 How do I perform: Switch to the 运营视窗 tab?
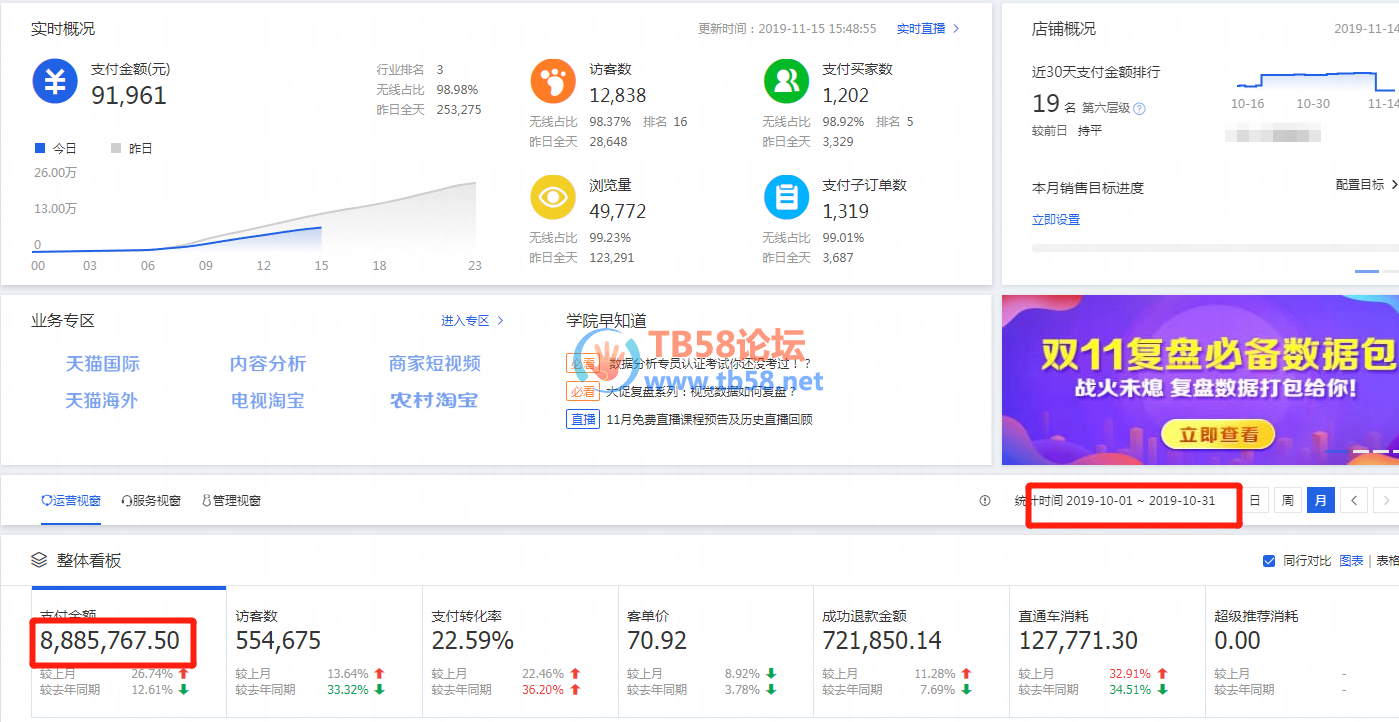pyautogui.click(x=71, y=500)
